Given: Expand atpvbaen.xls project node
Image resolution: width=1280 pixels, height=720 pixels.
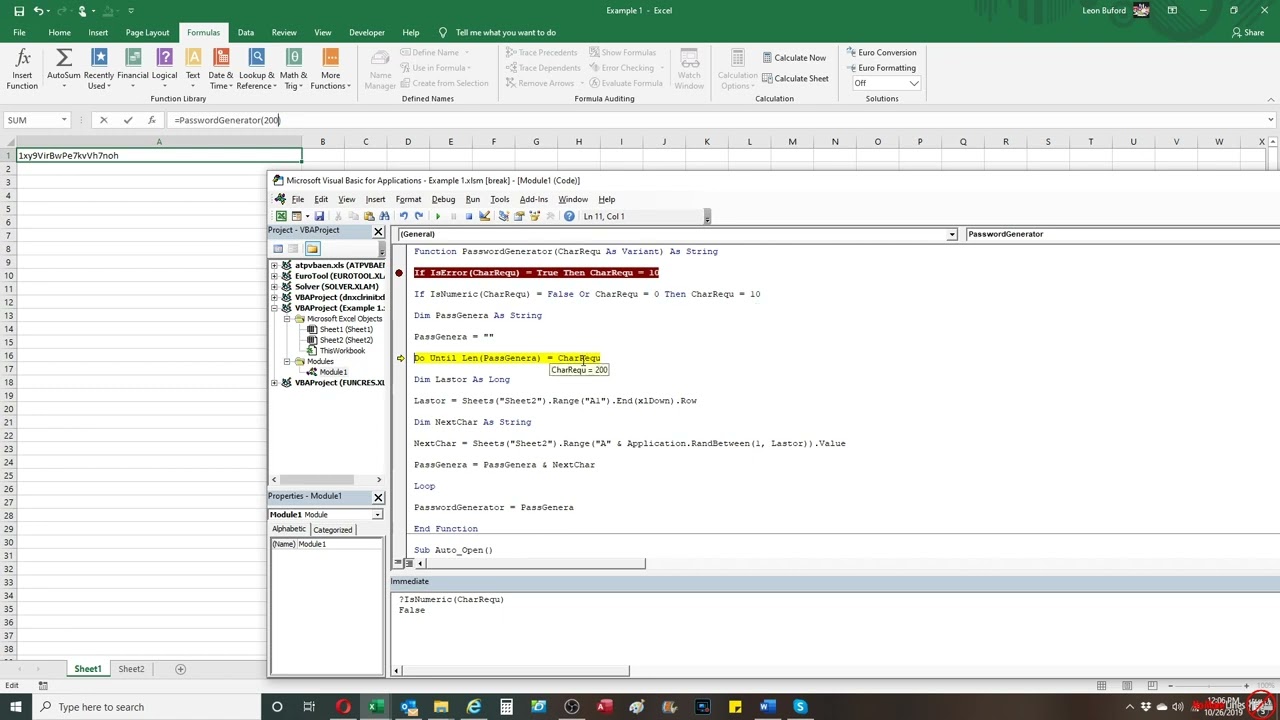Looking at the screenshot, I should (275, 265).
